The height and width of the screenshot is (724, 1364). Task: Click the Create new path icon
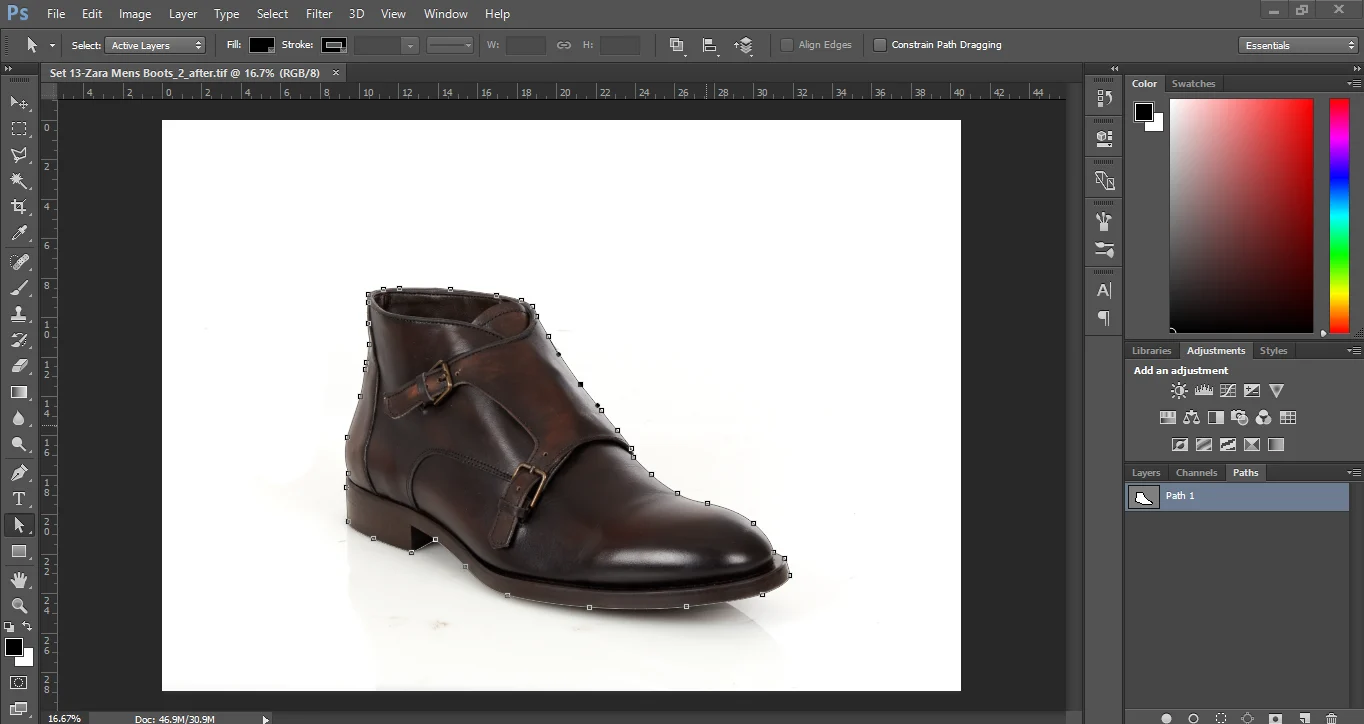[1304, 717]
